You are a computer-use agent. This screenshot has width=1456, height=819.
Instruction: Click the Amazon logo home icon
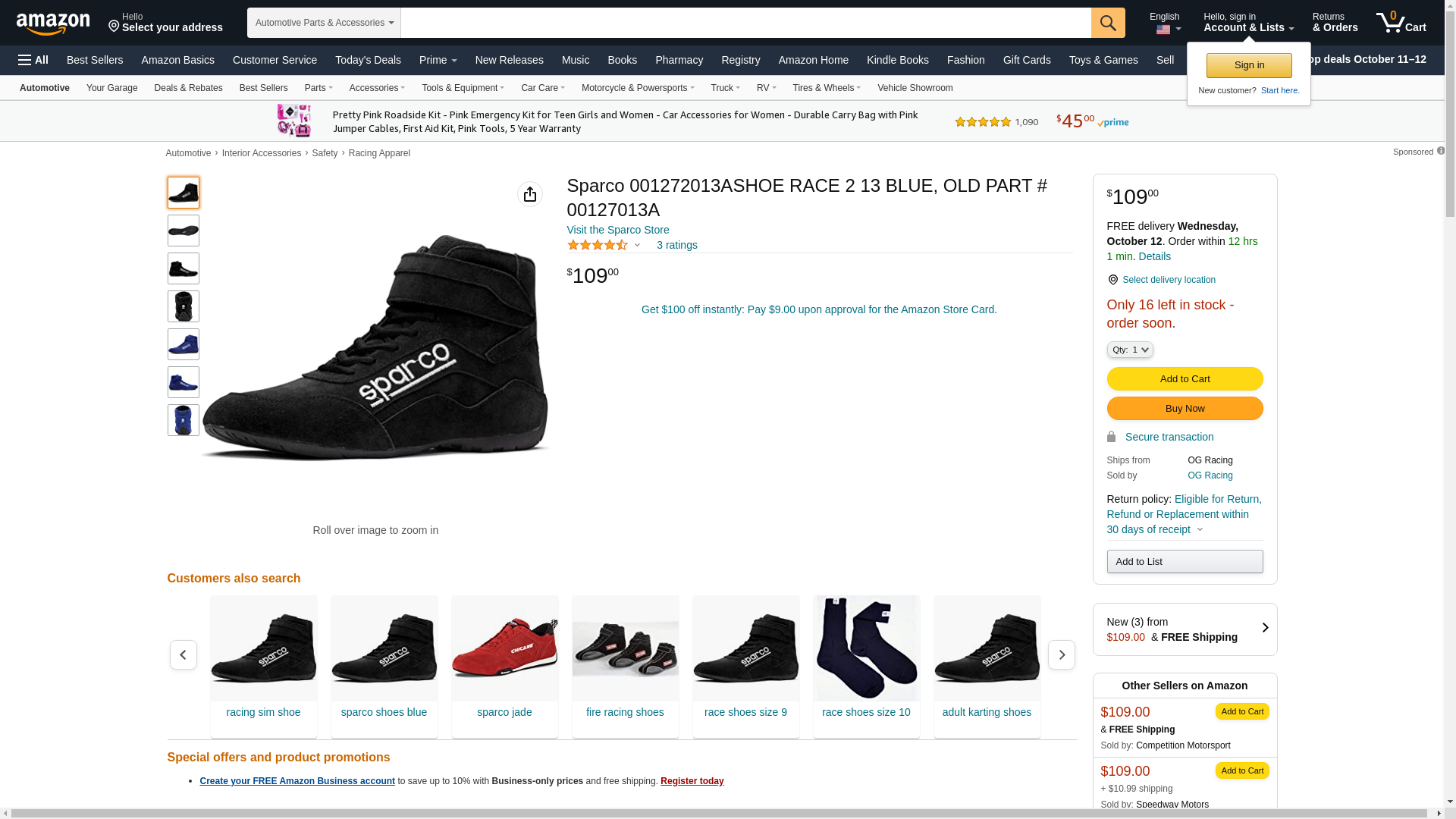point(53,24)
